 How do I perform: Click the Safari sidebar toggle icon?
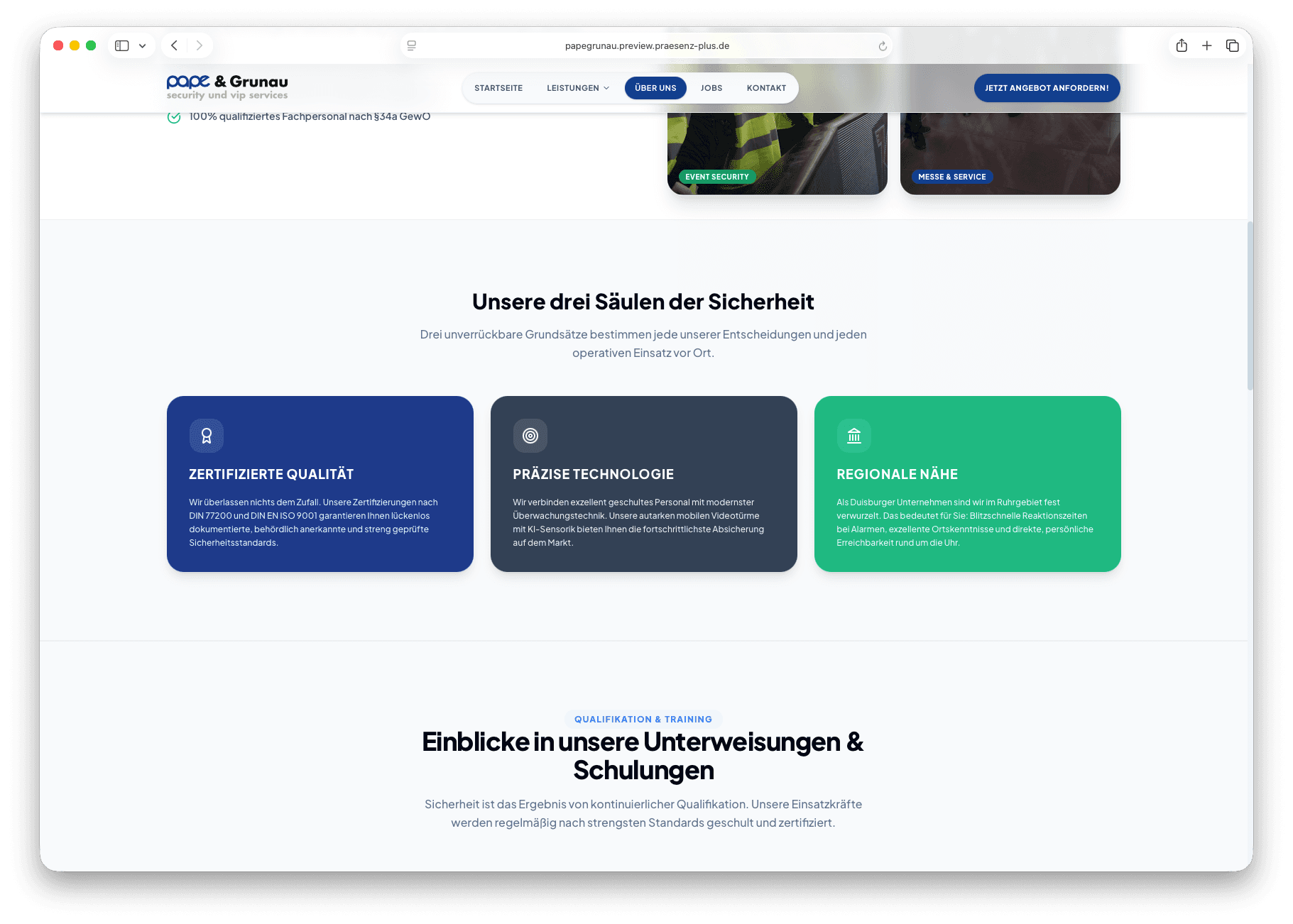[122, 45]
